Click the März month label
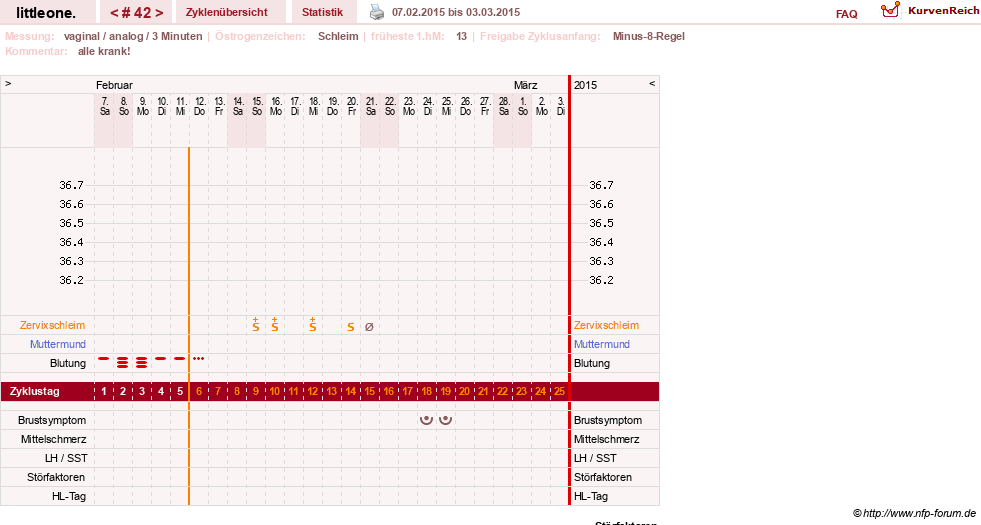The width and height of the screenshot is (981, 525). (526, 85)
